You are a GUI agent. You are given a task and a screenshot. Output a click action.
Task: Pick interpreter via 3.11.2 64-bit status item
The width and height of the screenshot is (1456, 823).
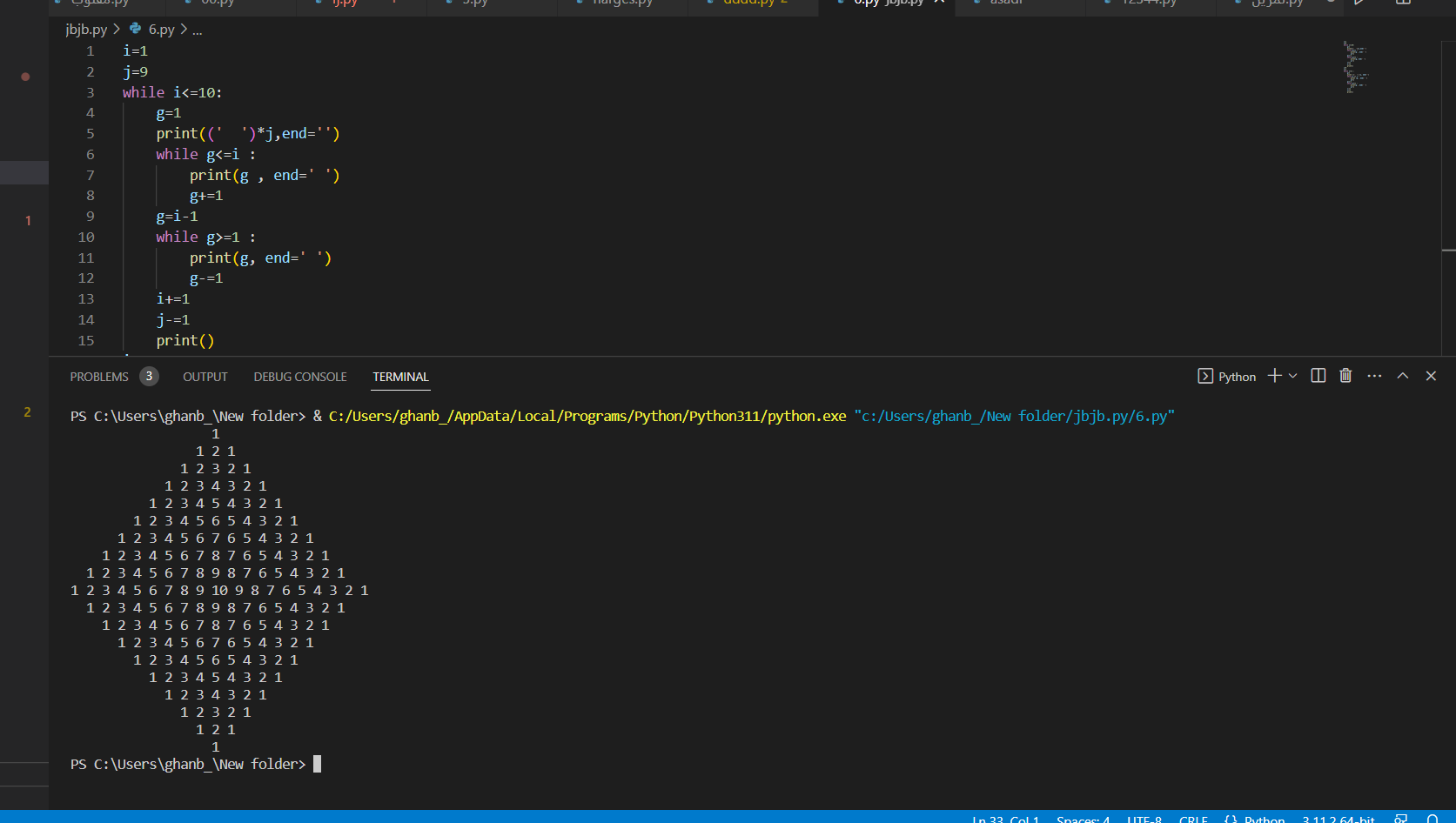[1339, 819]
